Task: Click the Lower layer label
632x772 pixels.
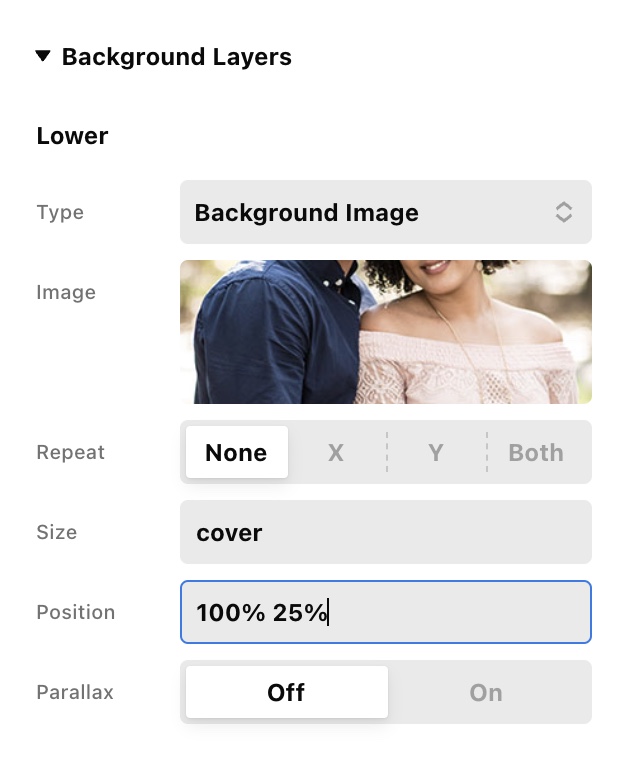Action: (x=72, y=136)
